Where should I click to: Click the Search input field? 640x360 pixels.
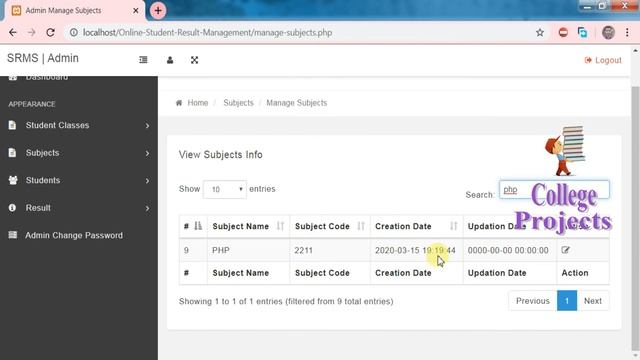[x=554, y=190]
